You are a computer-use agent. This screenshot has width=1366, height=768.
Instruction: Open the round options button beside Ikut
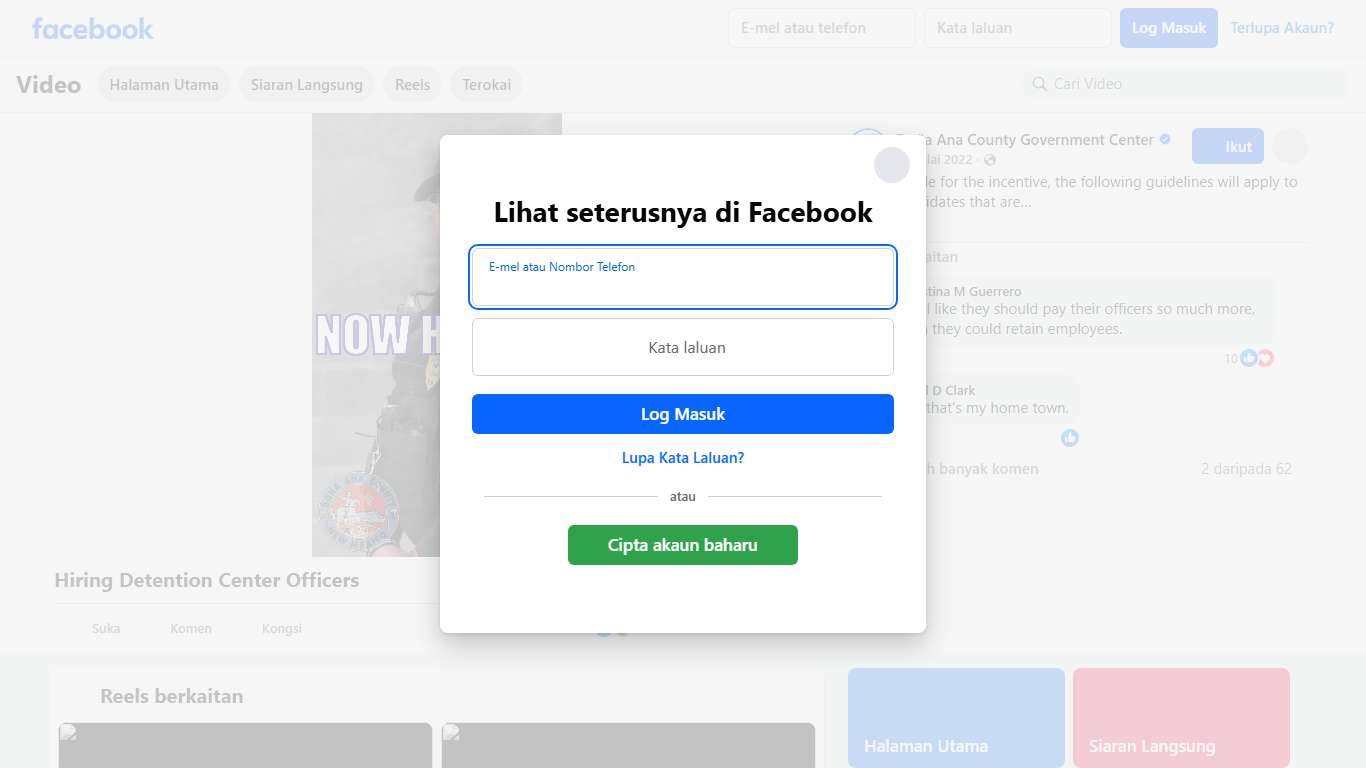coord(1290,147)
